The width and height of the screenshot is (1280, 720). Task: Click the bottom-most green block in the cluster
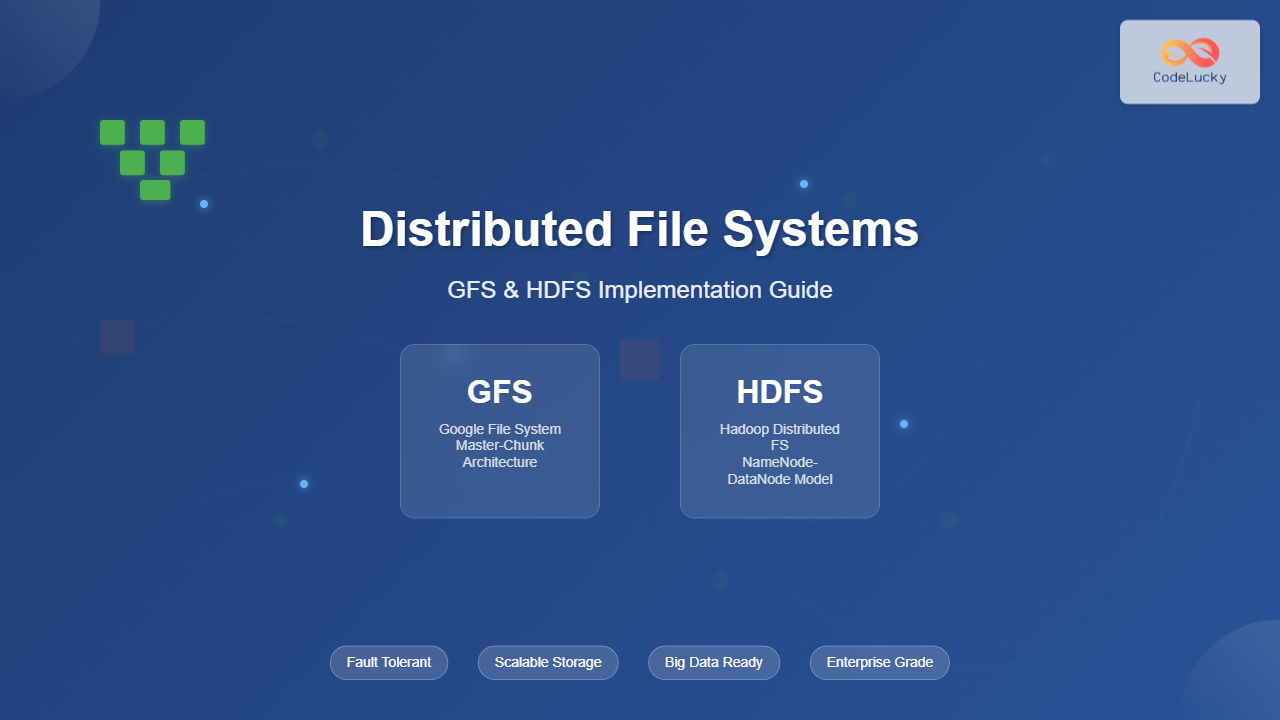point(155,190)
